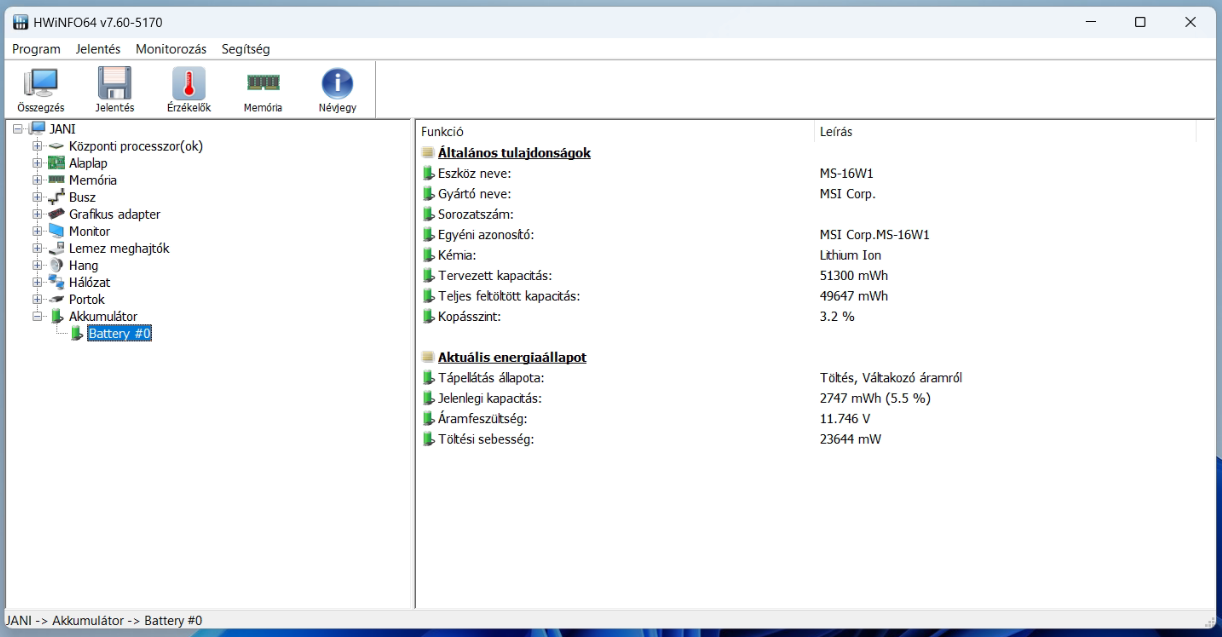Open the Monitorozás menu
The width and height of the screenshot is (1222, 637).
click(171, 49)
